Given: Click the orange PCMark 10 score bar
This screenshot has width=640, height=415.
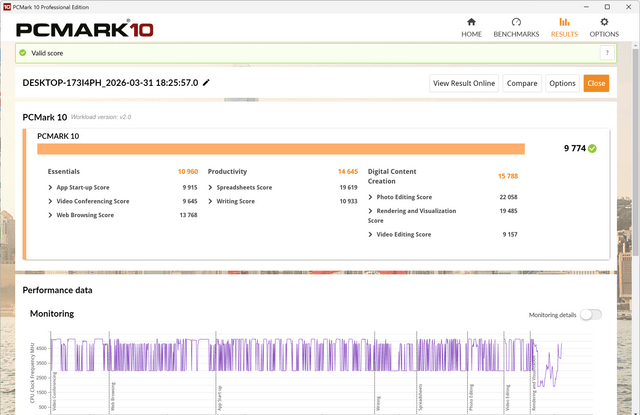Looking at the screenshot, I should pyautogui.click(x=281, y=149).
